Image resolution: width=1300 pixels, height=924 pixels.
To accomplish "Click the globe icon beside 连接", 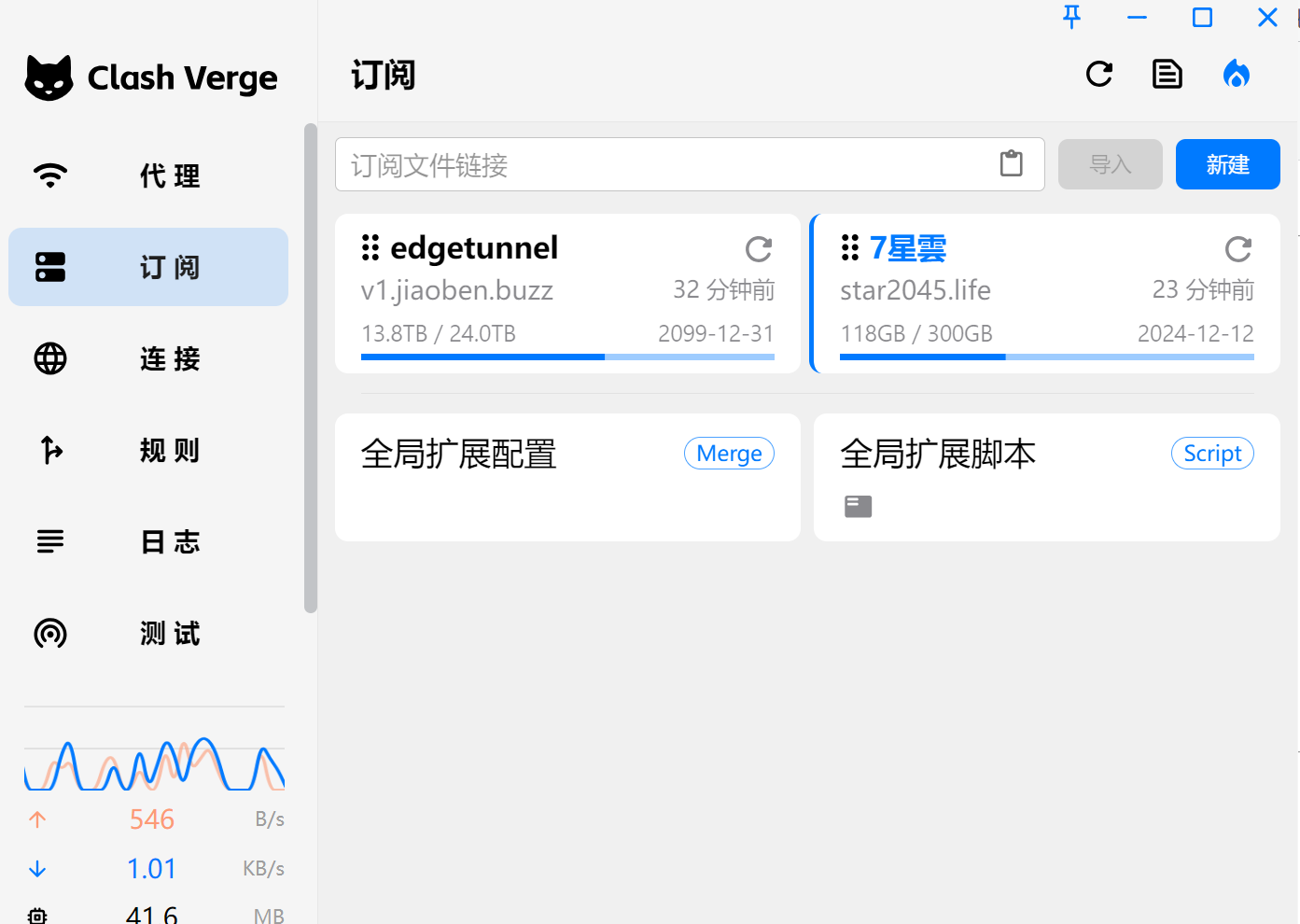I will click(x=50, y=358).
